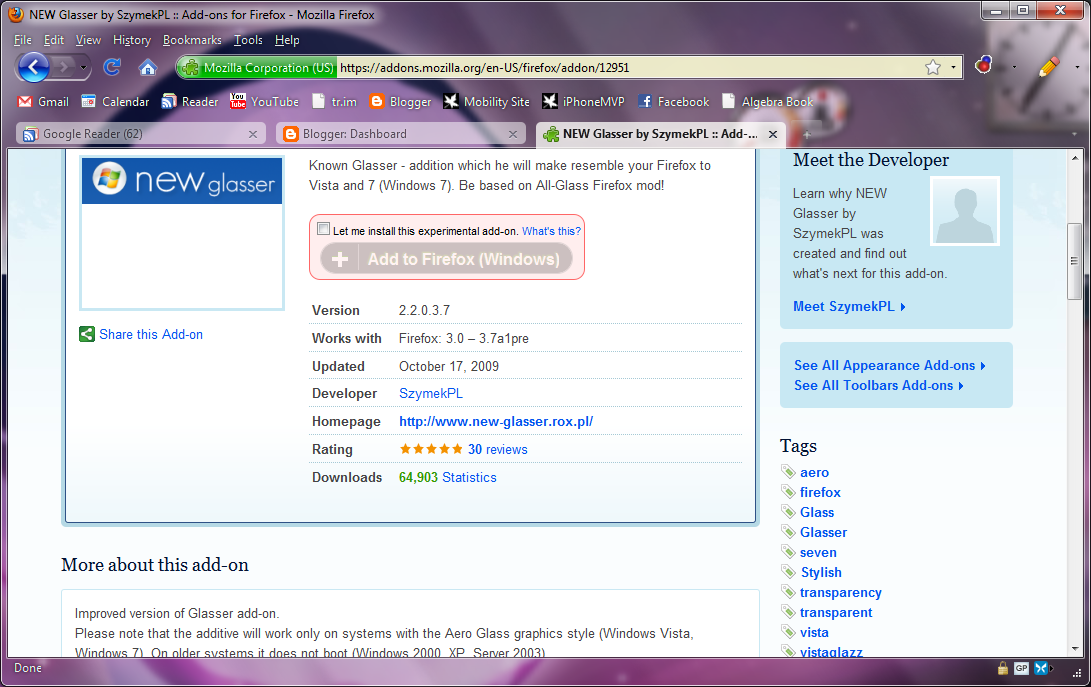Image resolution: width=1091 pixels, height=687 pixels.
Task: Open the list all tabs dropdown
Action: pyautogui.click(x=1074, y=134)
